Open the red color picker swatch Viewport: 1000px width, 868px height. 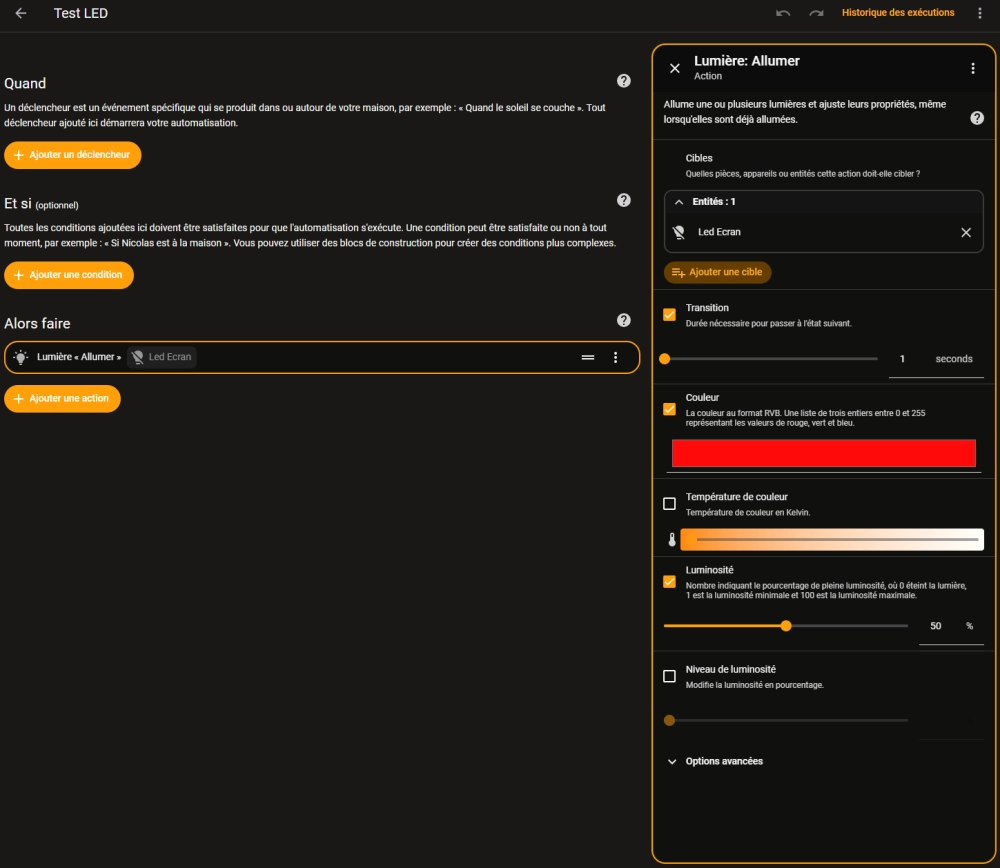823,453
